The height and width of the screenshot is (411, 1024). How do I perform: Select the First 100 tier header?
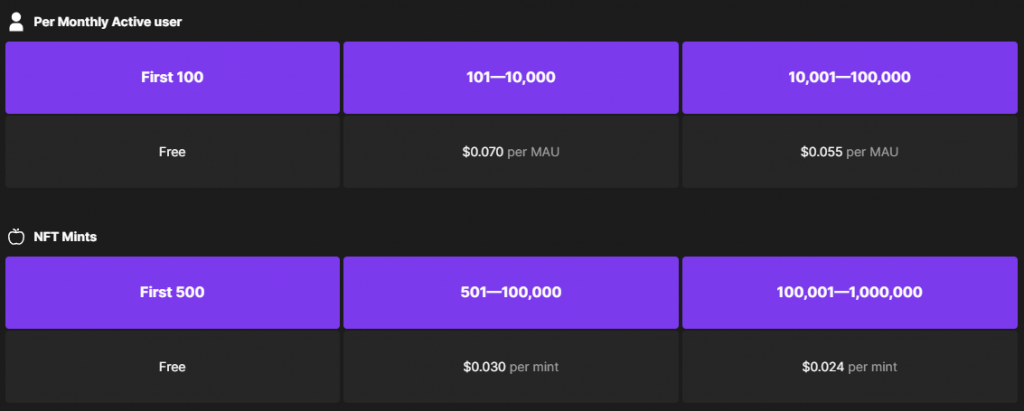pyautogui.click(x=172, y=77)
